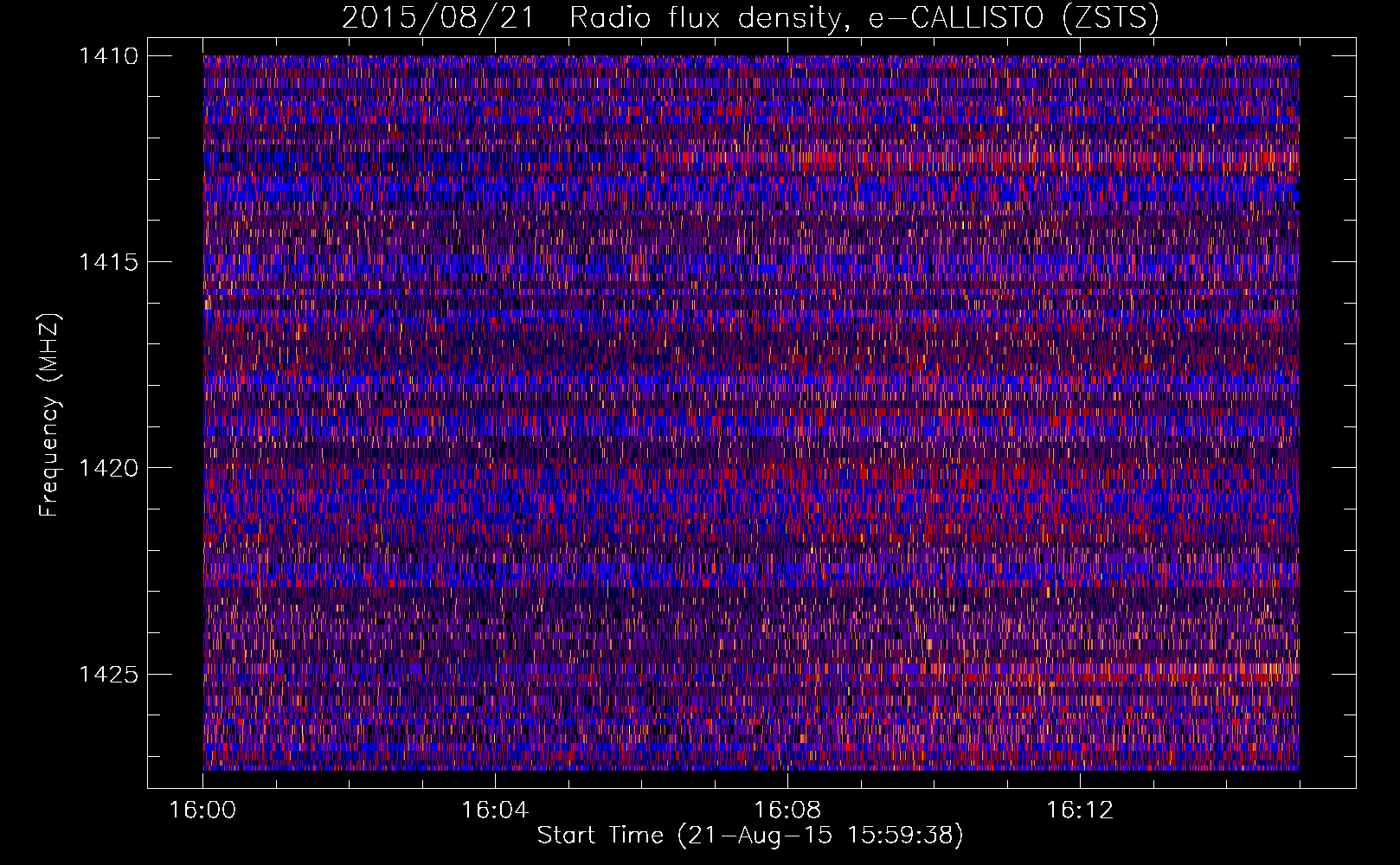Select the 1415 frequency axis label
1400x865 pixels.
[108, 262]
